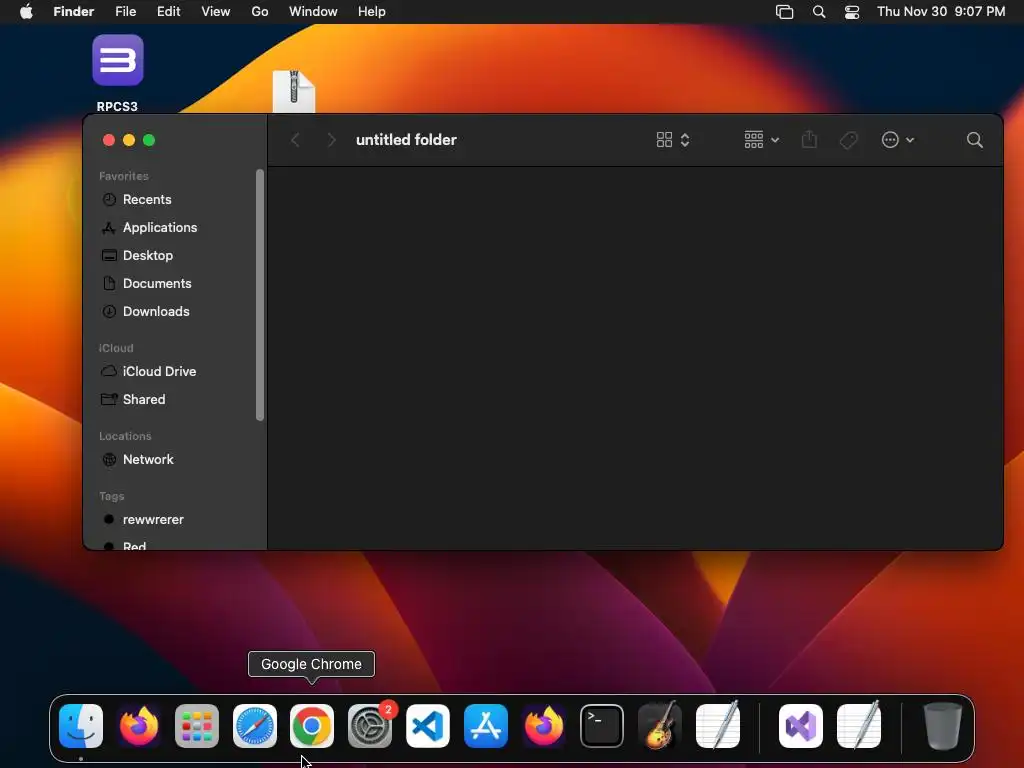This screenshot has height=768, width=1024.
Task: Select Desktop in the sidebar
Action: point(148,255)
